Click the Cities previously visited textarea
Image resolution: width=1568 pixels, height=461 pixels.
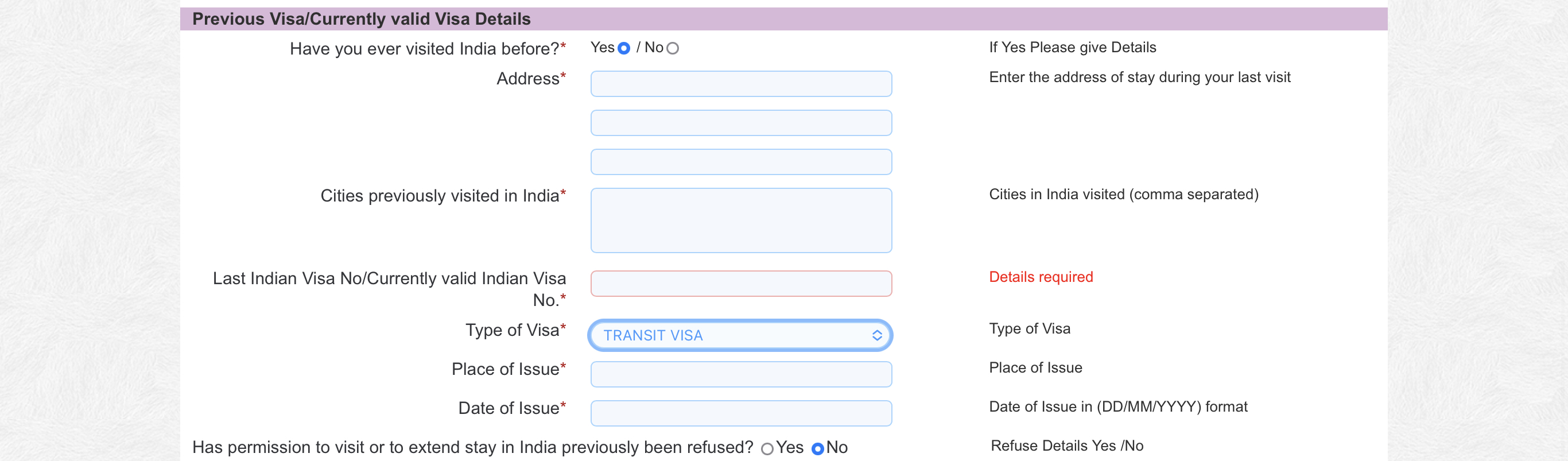click(741, 220)
